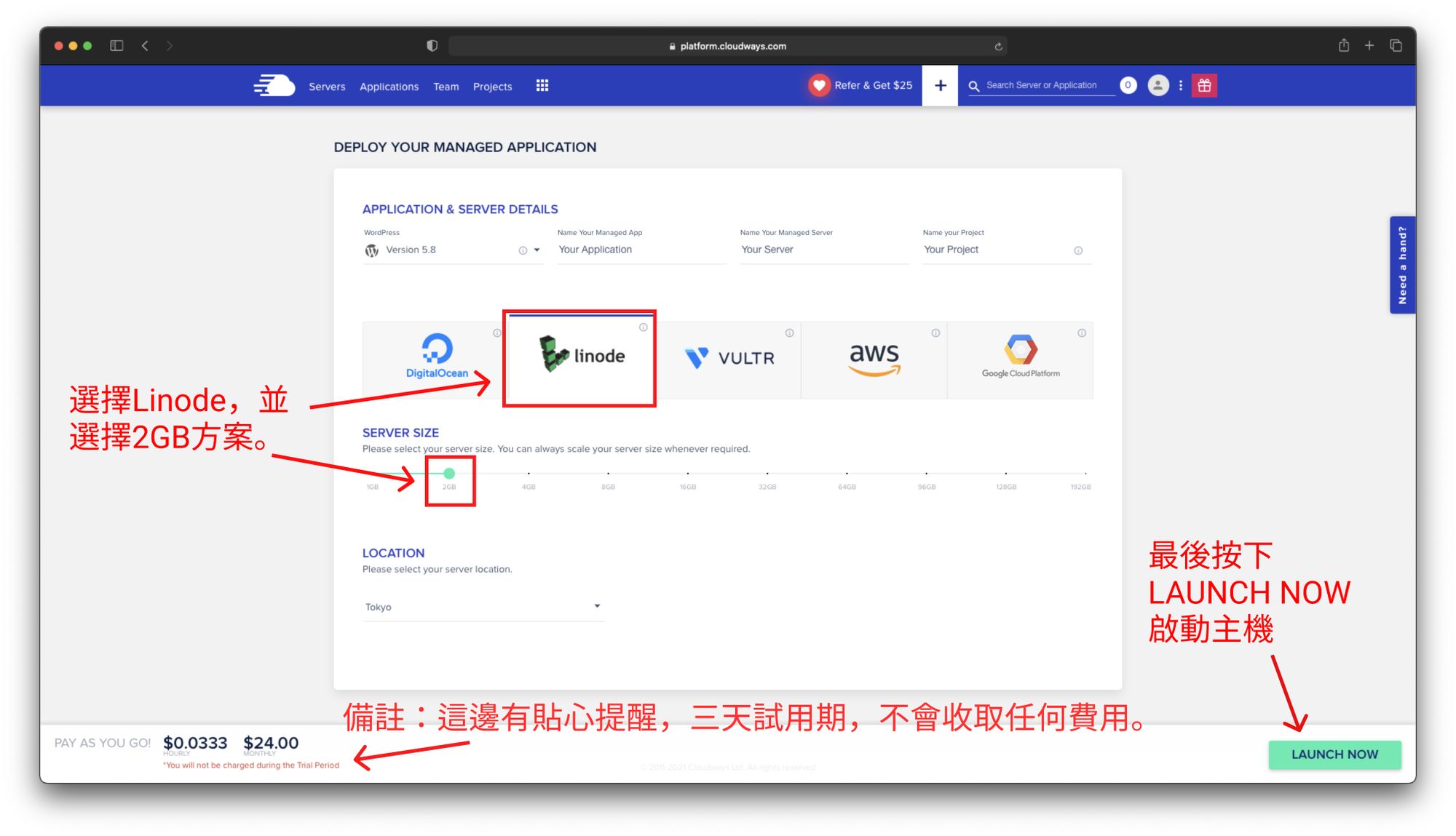Go back with browser back arrow

tap(145, 46)
